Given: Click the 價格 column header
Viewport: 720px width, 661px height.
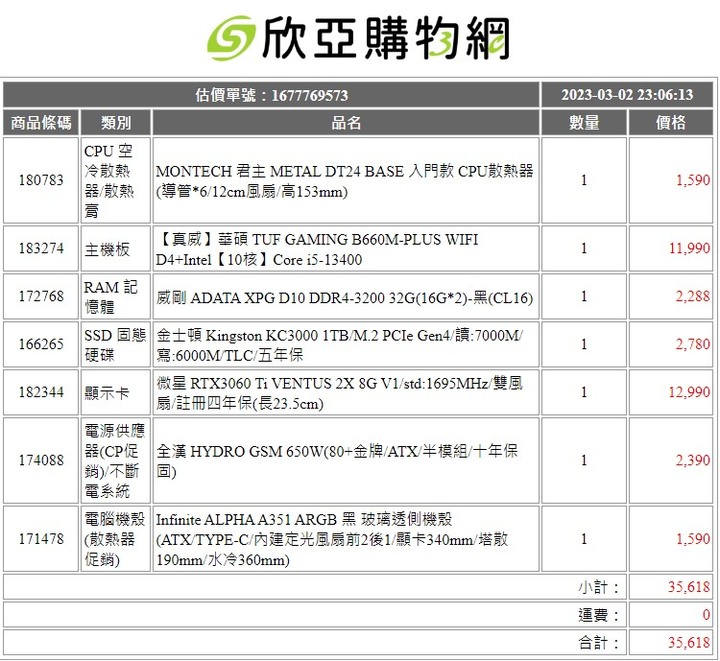Looking at the screenshot, I should click(670, 123).
